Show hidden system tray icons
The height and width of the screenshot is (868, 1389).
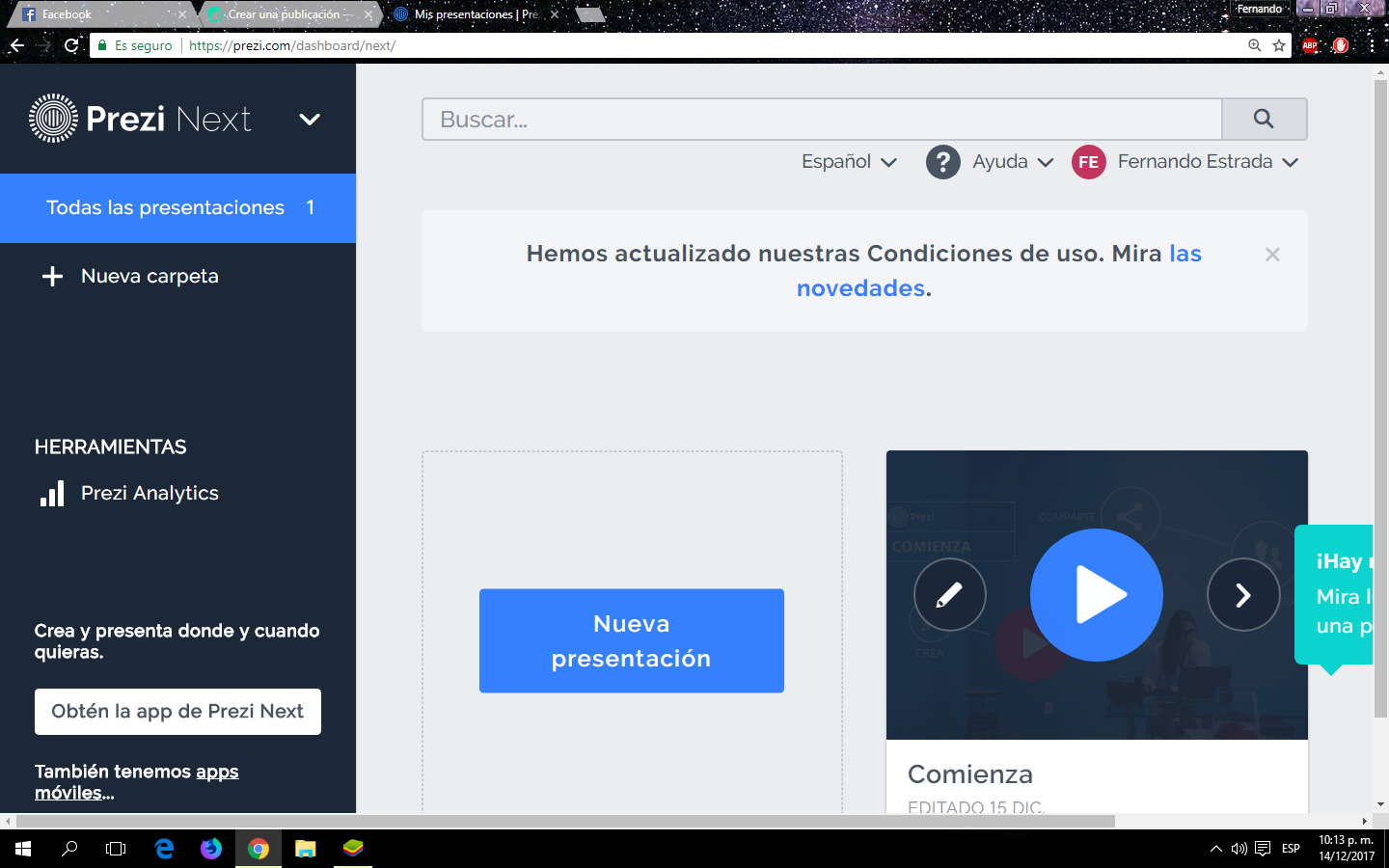tap(1215, 849)
